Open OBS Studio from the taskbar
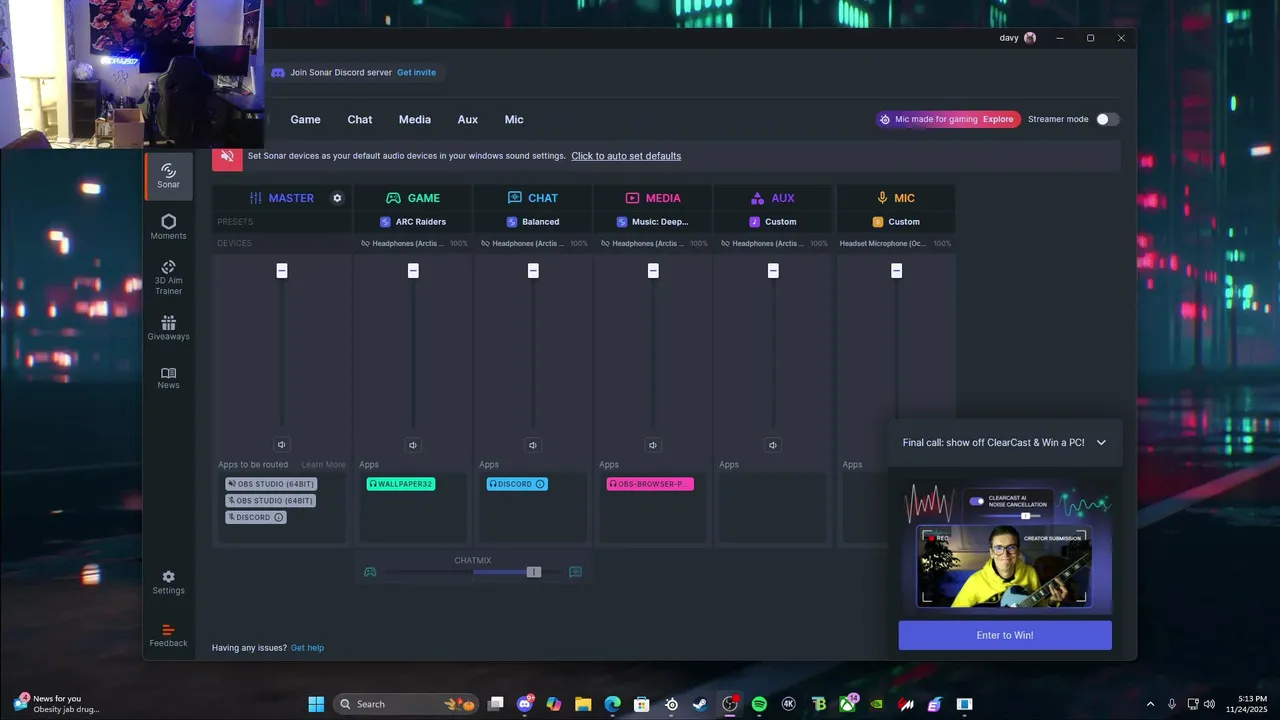Image resolution: width=1280 pixels, height=720 pixels. (730, 704)
